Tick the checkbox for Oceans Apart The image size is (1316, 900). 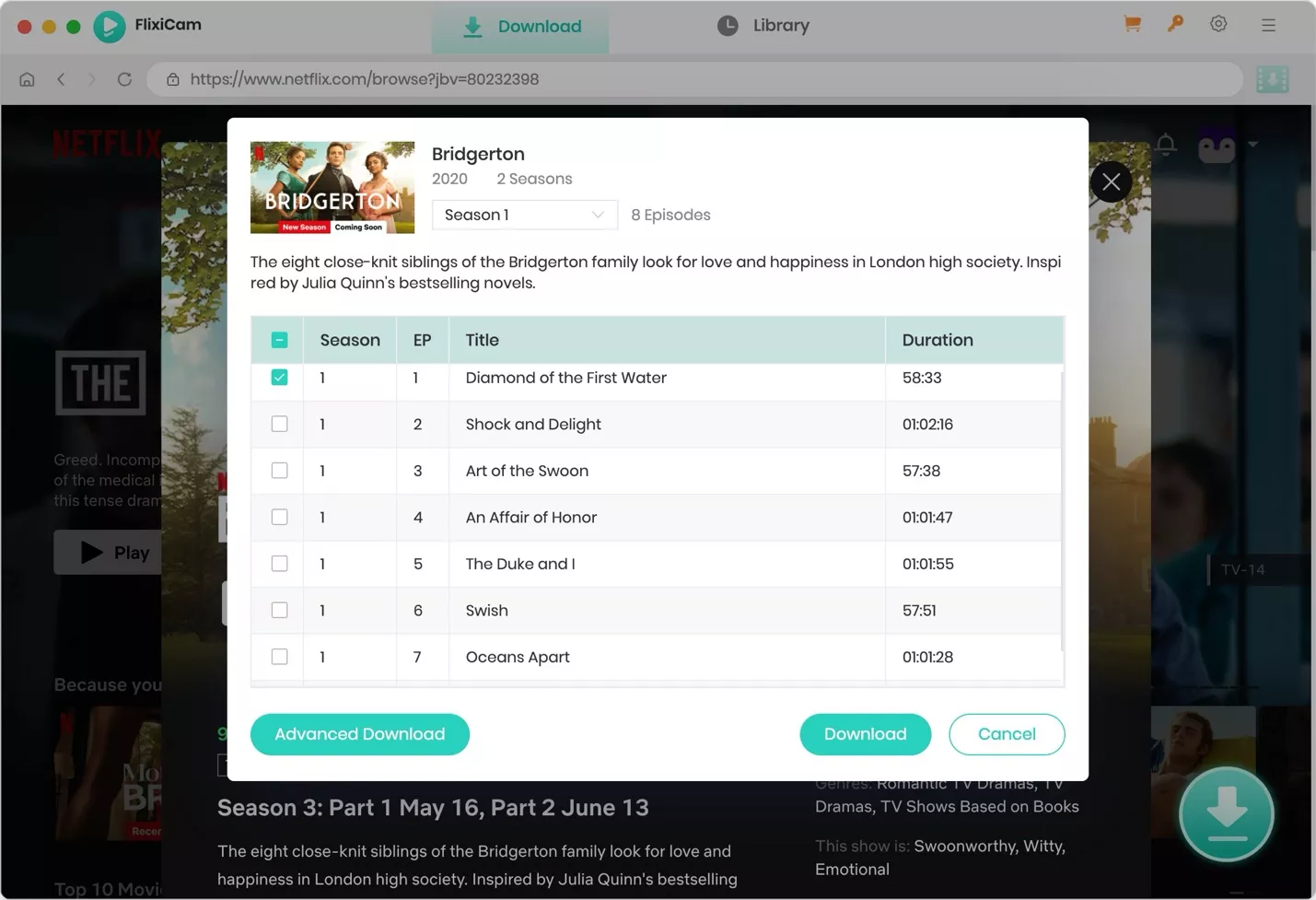tap(280, 657)
